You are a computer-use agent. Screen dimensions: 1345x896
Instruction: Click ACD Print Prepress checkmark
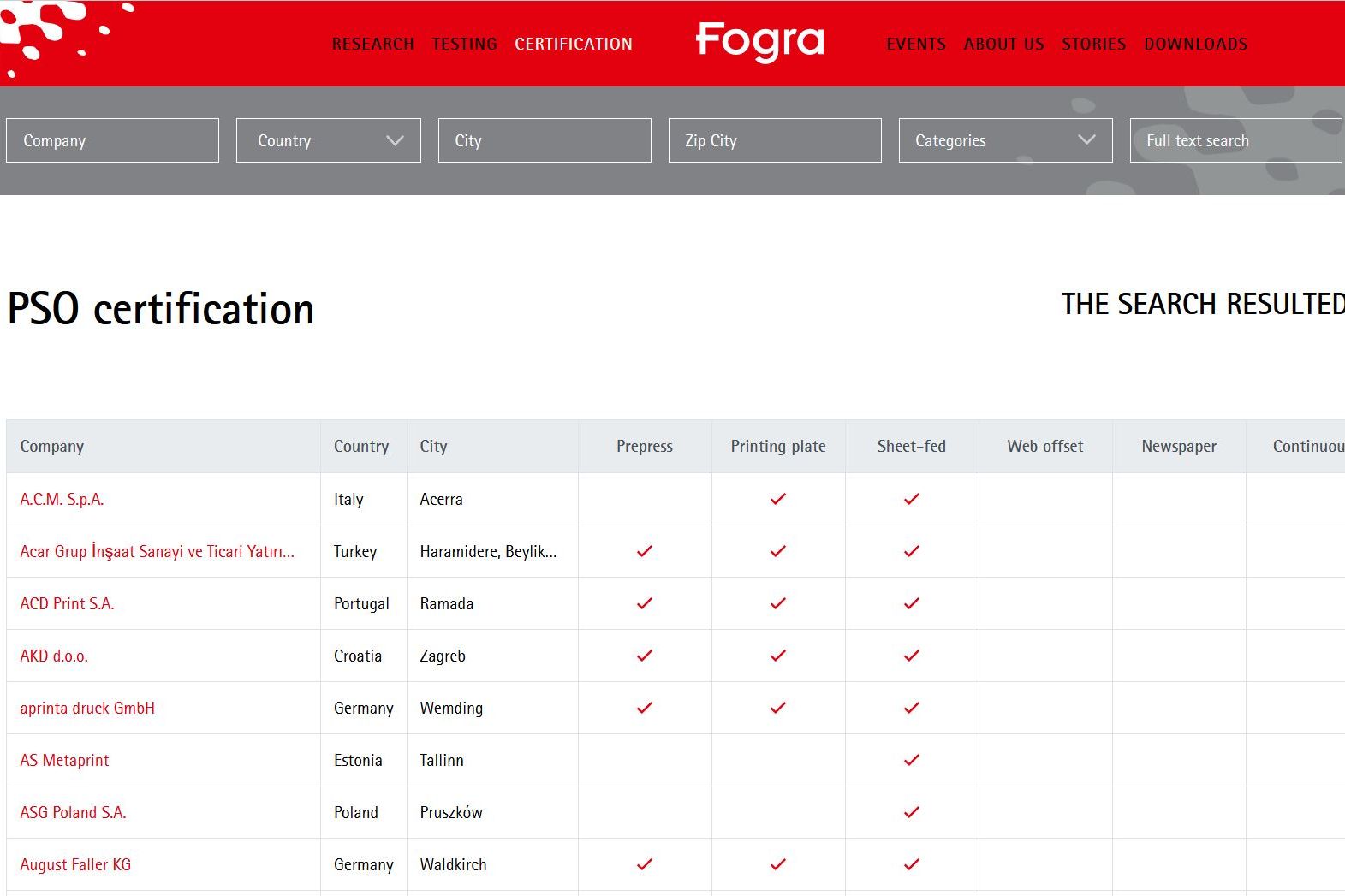[x=645, y=603]
